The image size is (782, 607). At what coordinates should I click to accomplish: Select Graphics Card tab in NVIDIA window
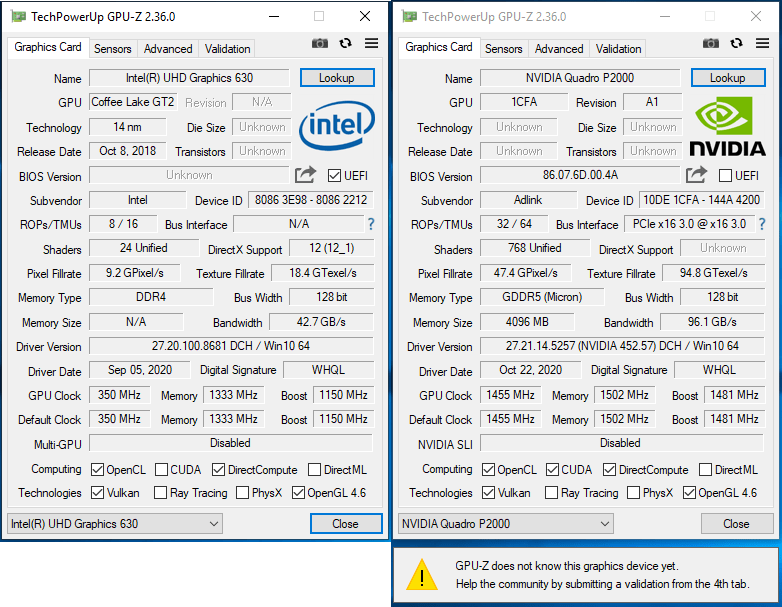coord(439,47)
